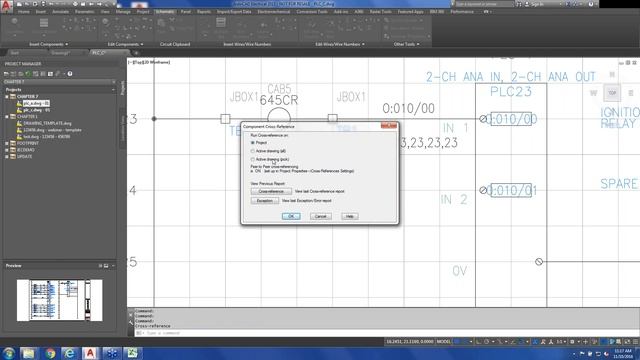Open Project Manager help icon

pos(70,74)
